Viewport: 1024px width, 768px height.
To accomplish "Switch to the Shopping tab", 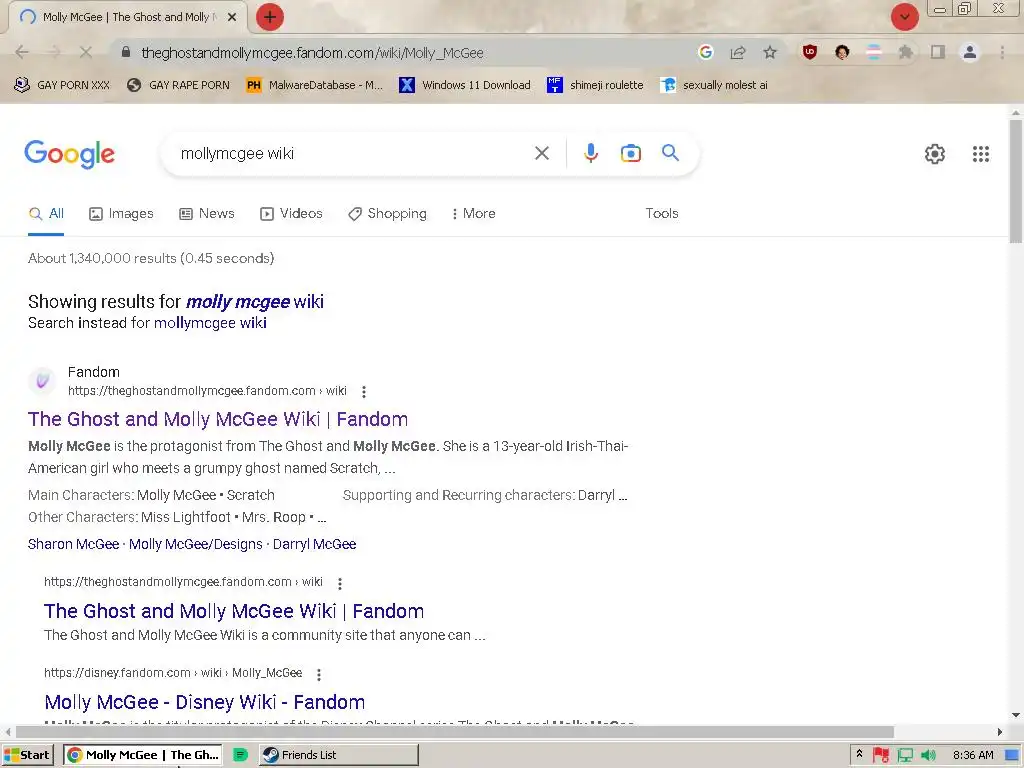I will click(x=387, y=214).
